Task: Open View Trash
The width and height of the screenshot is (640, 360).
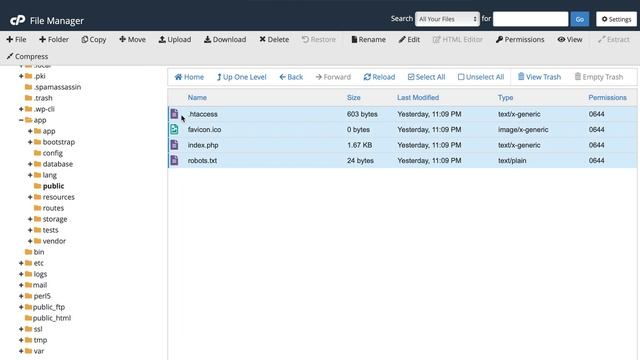Action: [x=539, y=77]
